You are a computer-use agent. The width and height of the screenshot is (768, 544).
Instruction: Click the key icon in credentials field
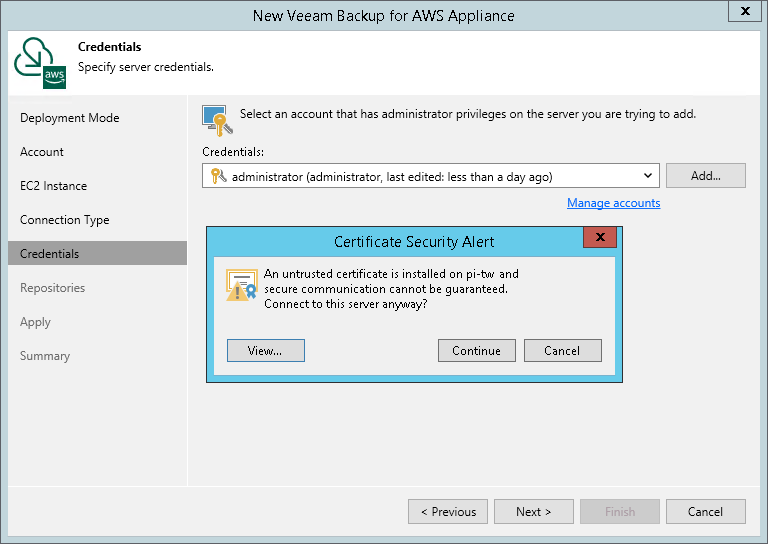pos(216,176)
